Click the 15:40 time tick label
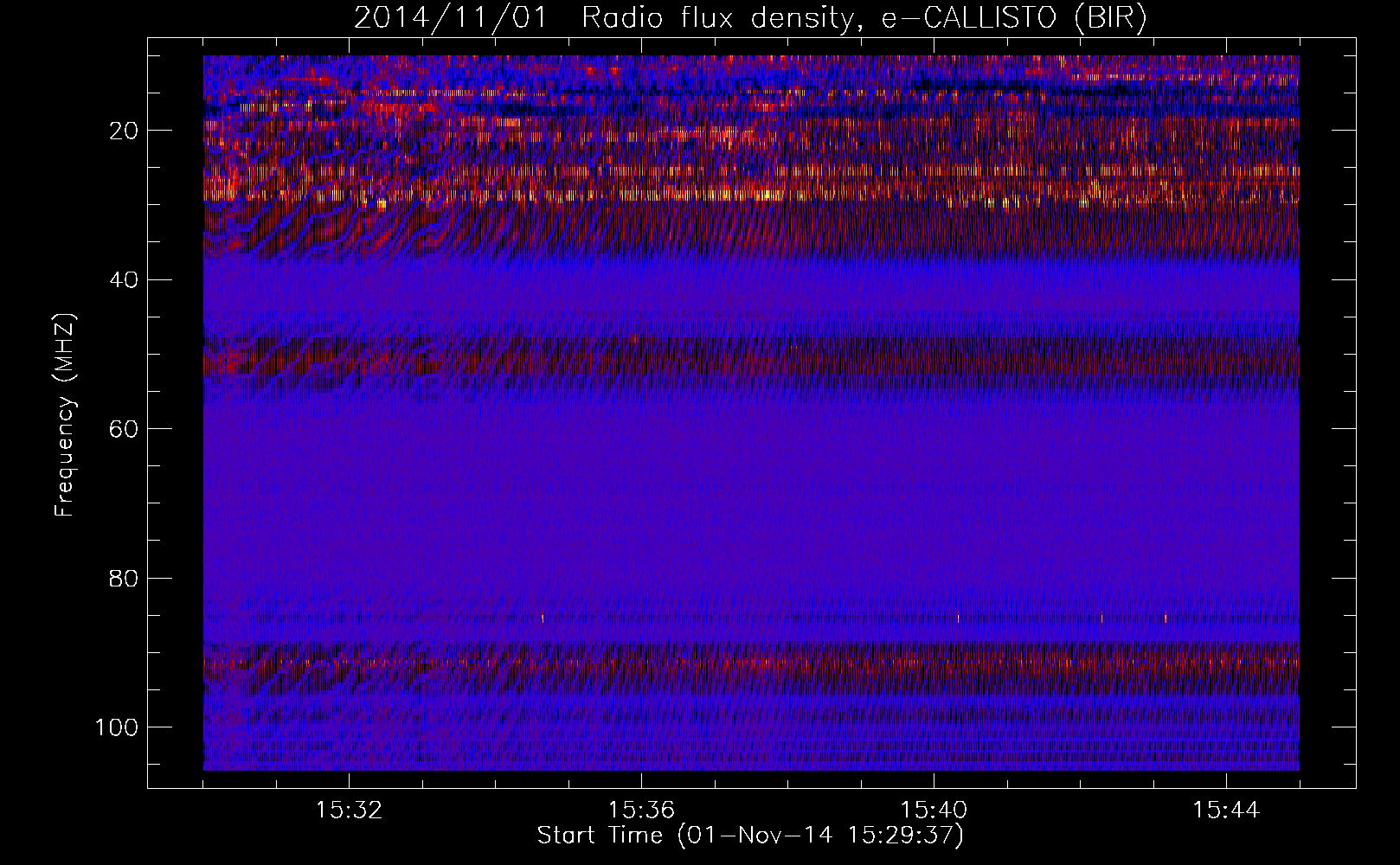The width and height of the screenshot is (1400, 865). (x=934, y=811)
